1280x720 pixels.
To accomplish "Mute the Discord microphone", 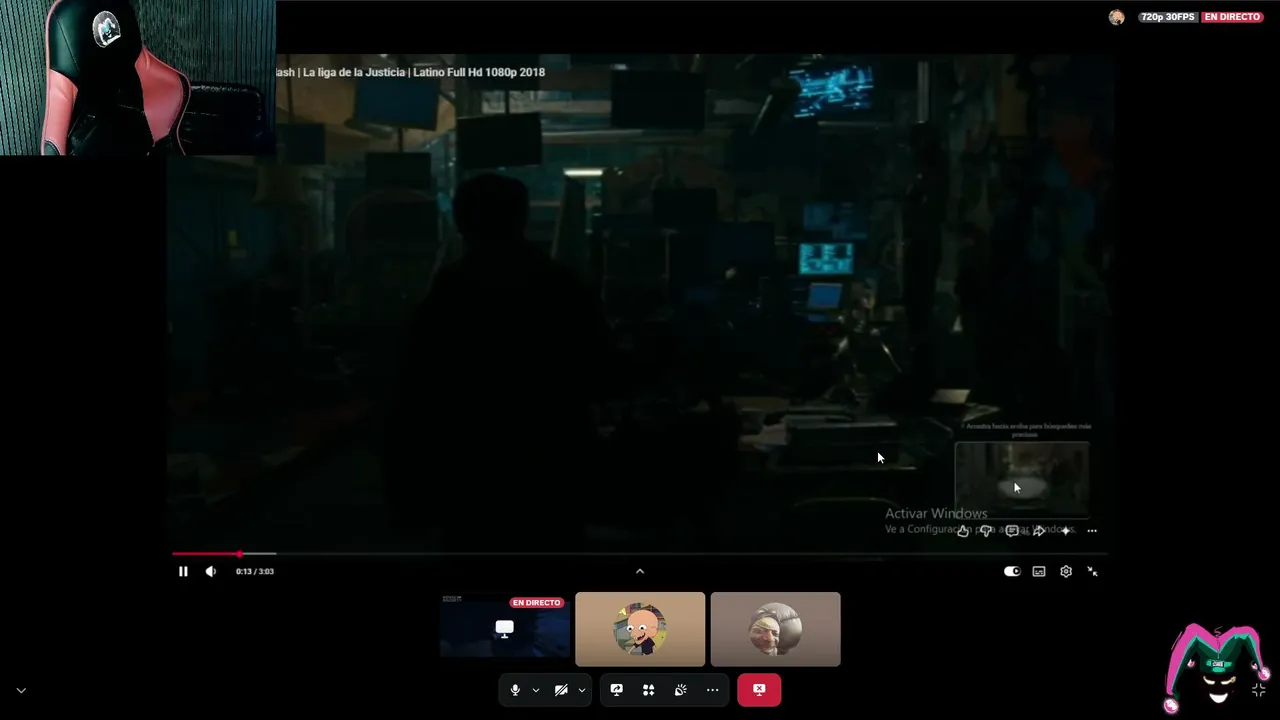I will click(515, 690).
